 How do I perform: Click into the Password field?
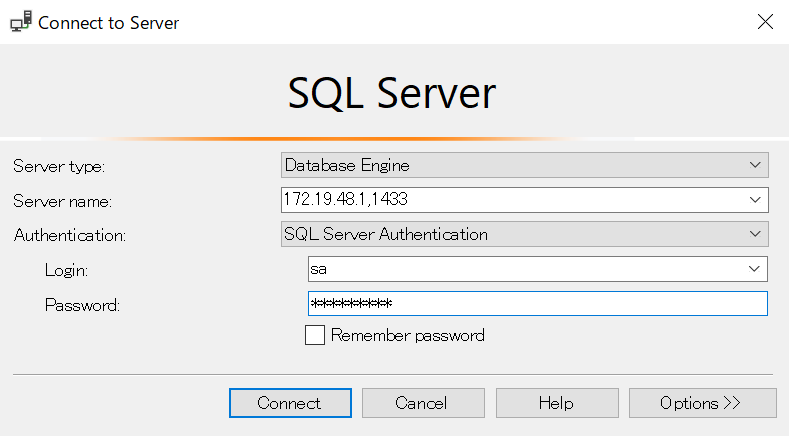537,304
